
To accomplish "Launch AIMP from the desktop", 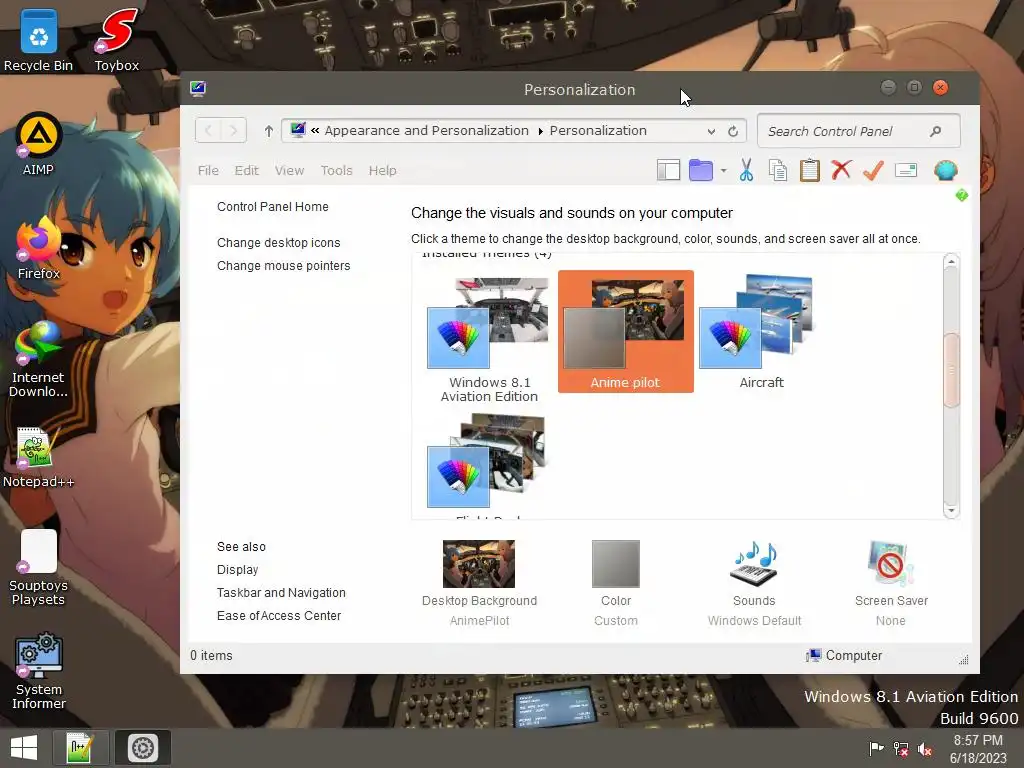I will coord(39,144).
